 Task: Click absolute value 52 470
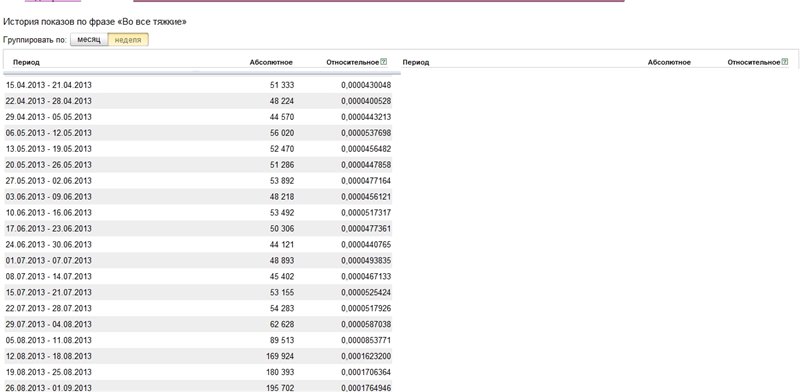coord(282,149)
